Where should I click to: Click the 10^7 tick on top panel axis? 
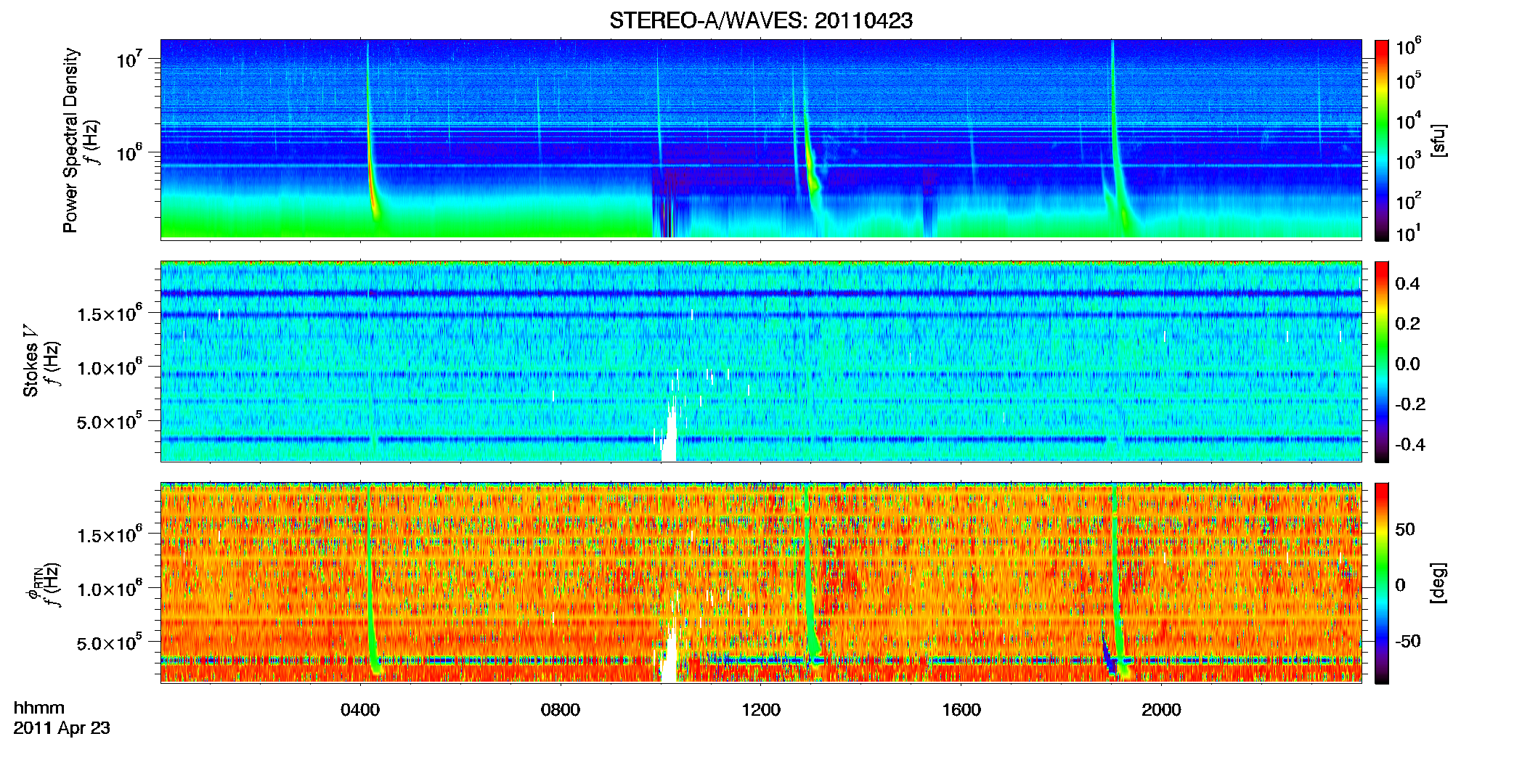tap(129, 58)
